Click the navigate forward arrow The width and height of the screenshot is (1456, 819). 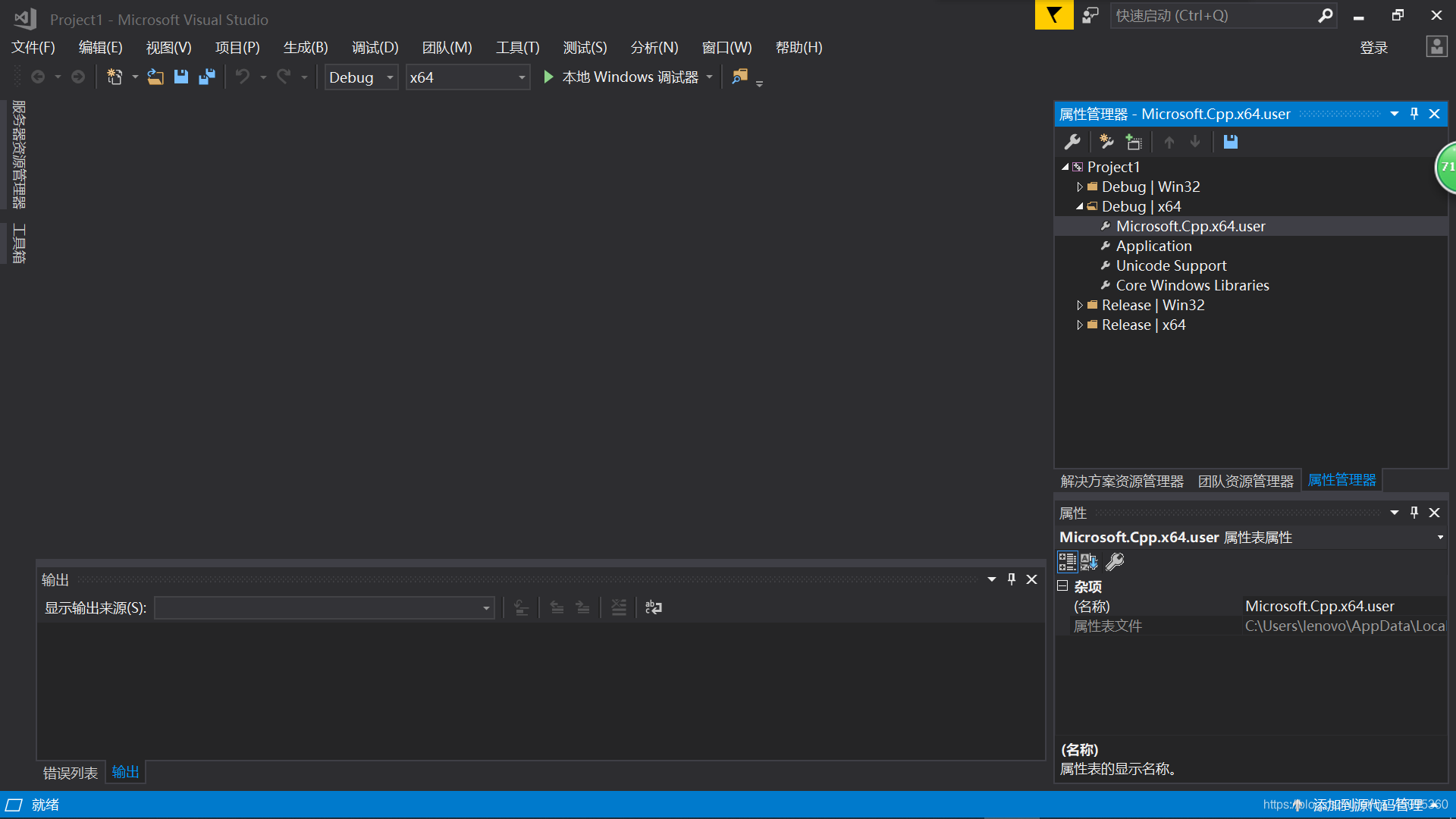[78, 77]
